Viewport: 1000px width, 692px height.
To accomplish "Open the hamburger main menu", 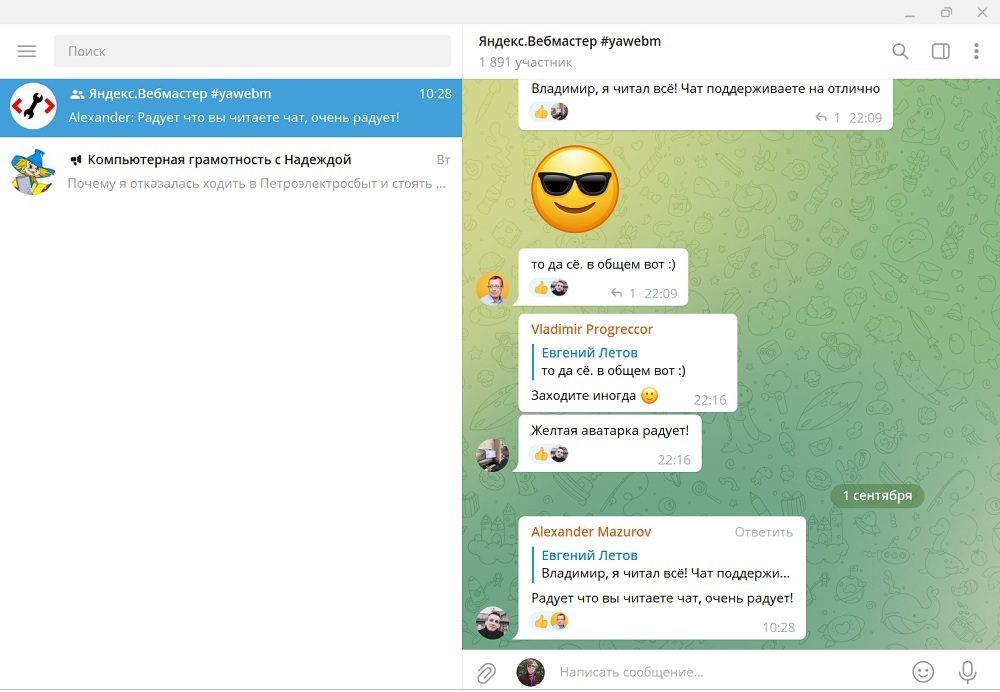I will (x=27, y=51).
